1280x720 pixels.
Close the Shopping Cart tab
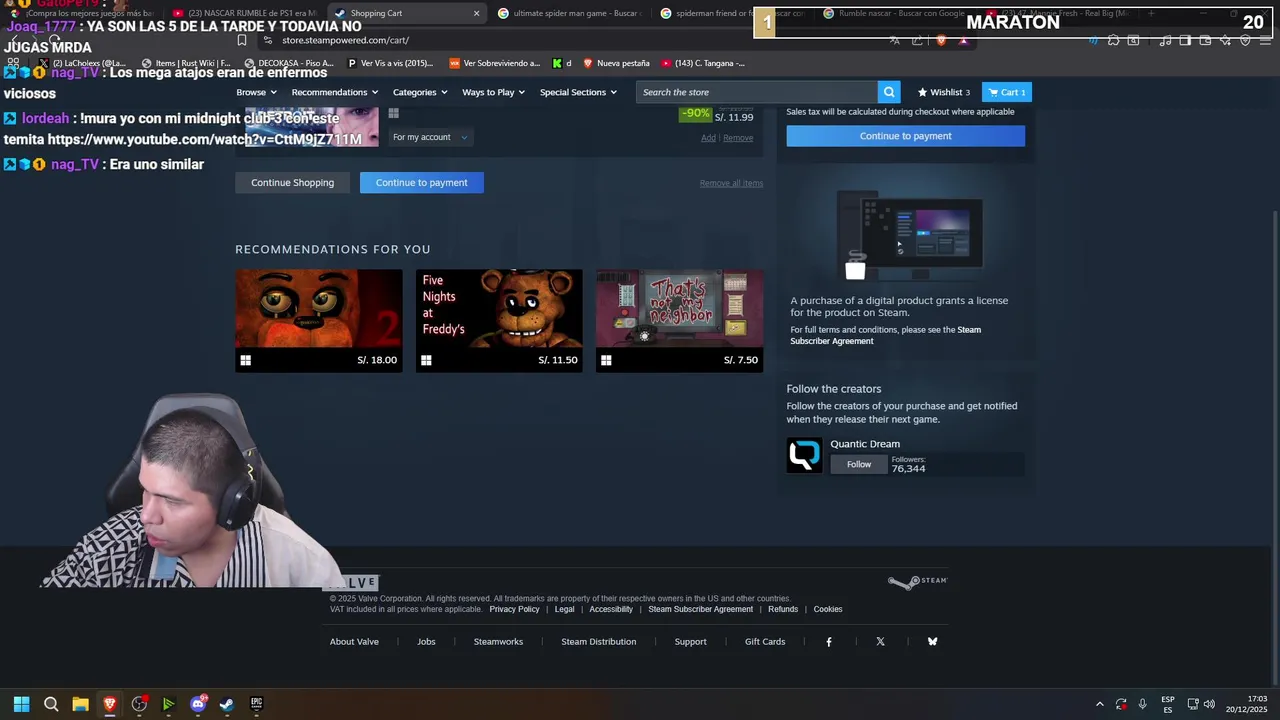tap(476, 13)
